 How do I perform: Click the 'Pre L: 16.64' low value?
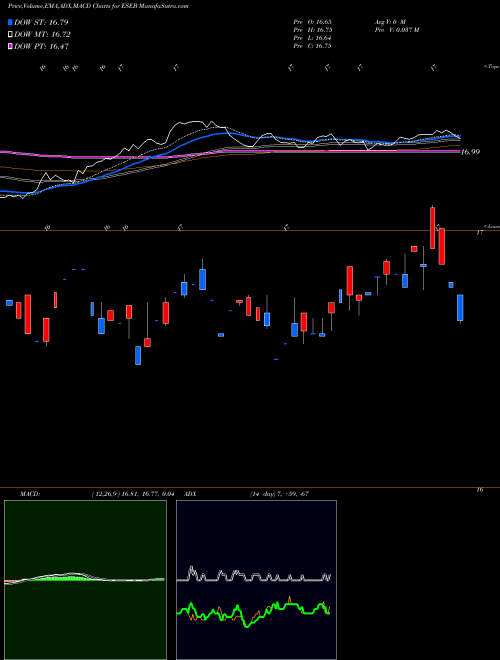pyautogui.click(x=312, y=38)
